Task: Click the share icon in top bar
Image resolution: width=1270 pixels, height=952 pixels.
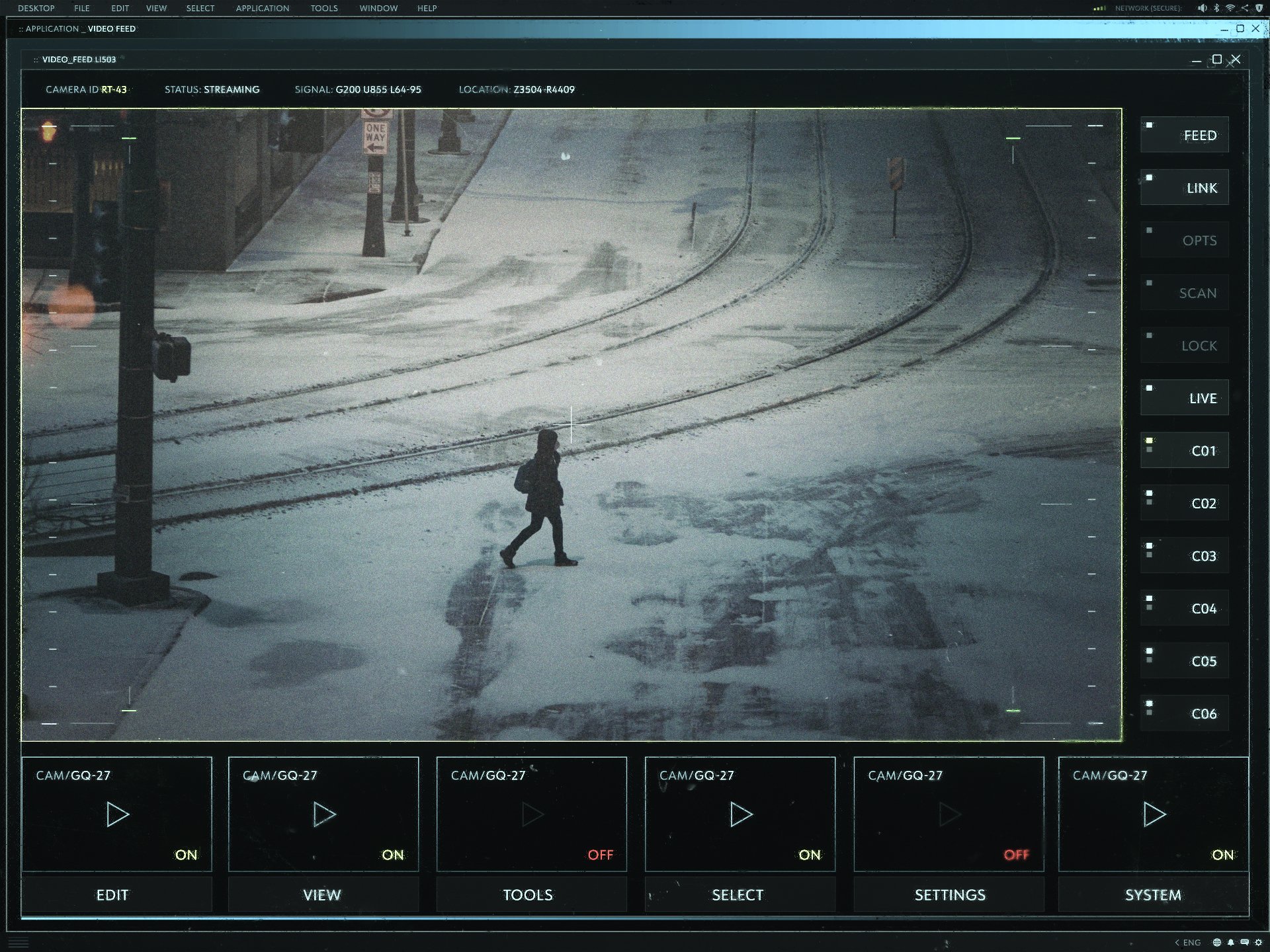Action: click(x=1245, y=8)
